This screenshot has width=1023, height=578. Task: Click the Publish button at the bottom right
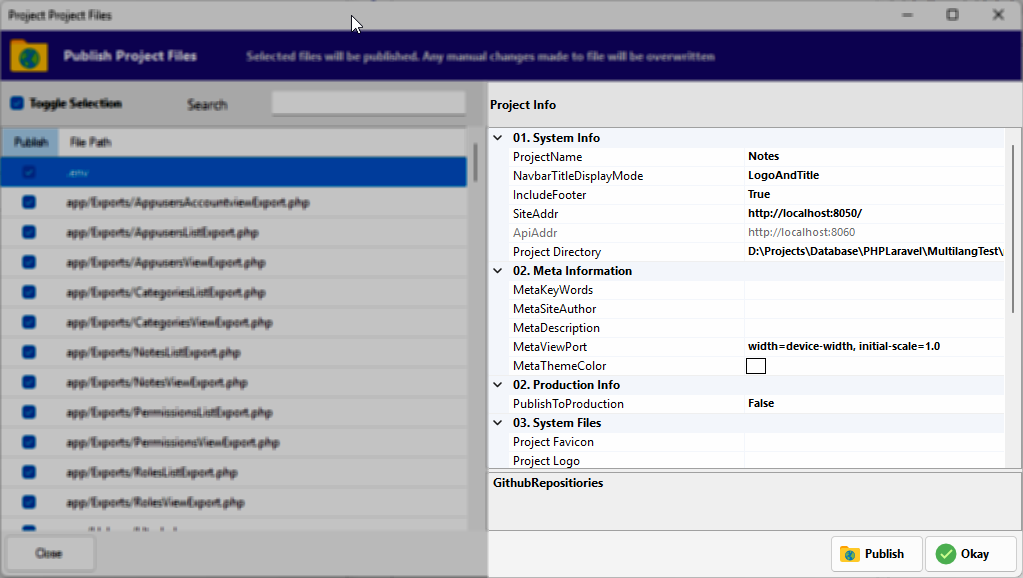(x=876, y=554)
